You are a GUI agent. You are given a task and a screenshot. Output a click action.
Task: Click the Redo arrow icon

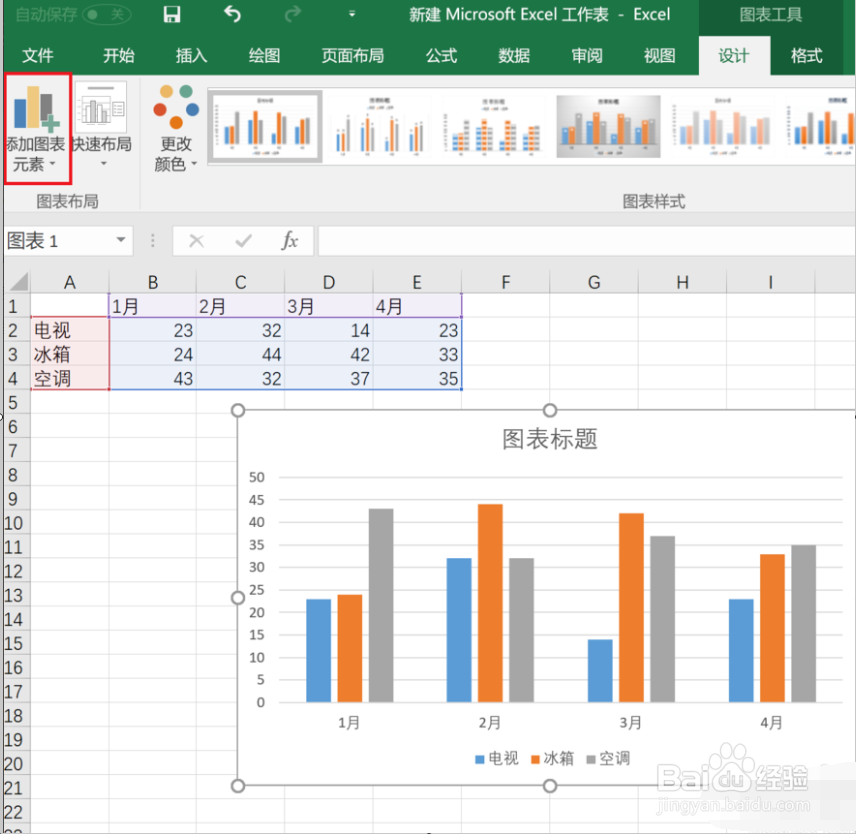click(293, 14)
